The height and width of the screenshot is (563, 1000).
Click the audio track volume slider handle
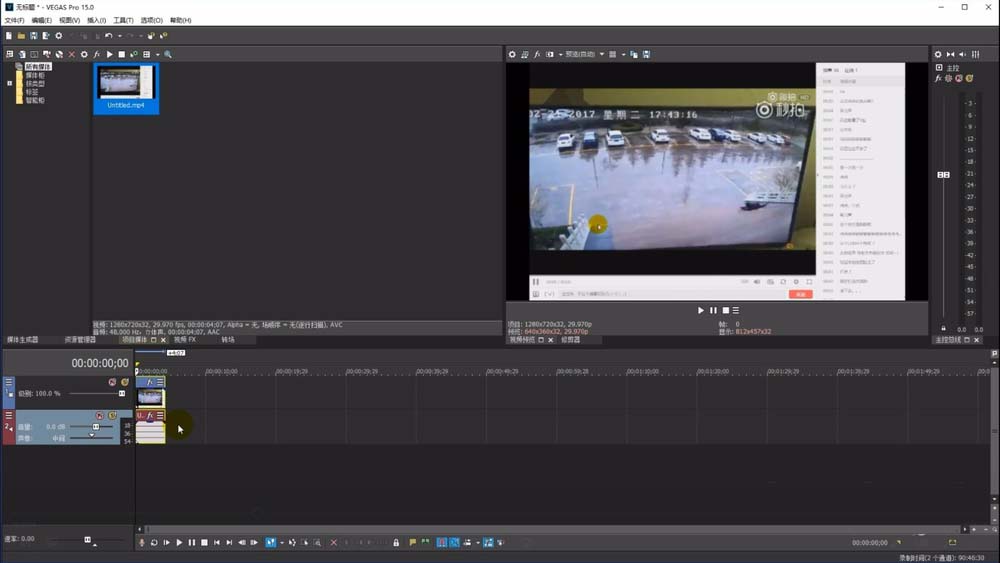click(96, 426)
